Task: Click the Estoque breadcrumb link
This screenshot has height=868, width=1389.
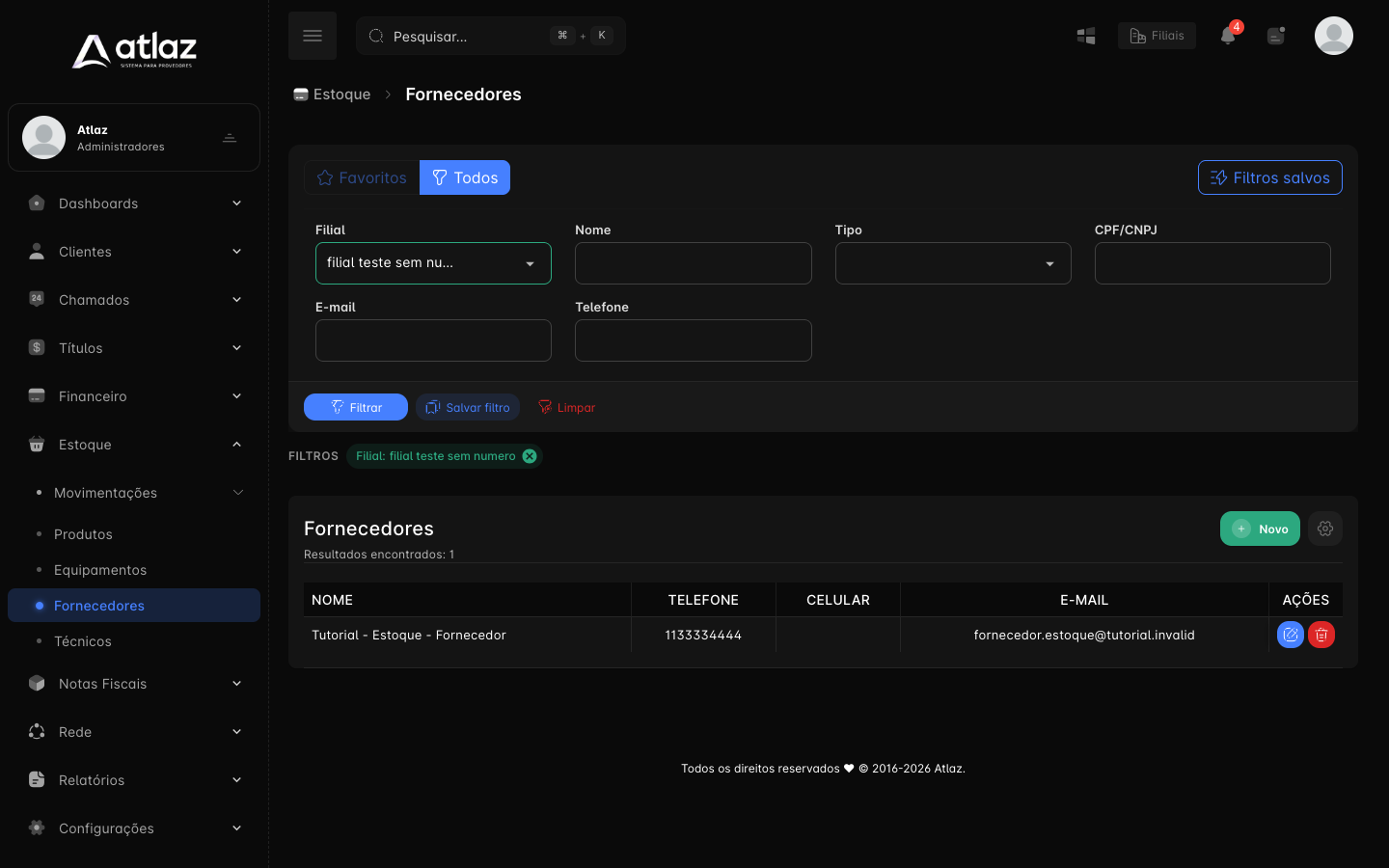Action: tap(332, 95)
